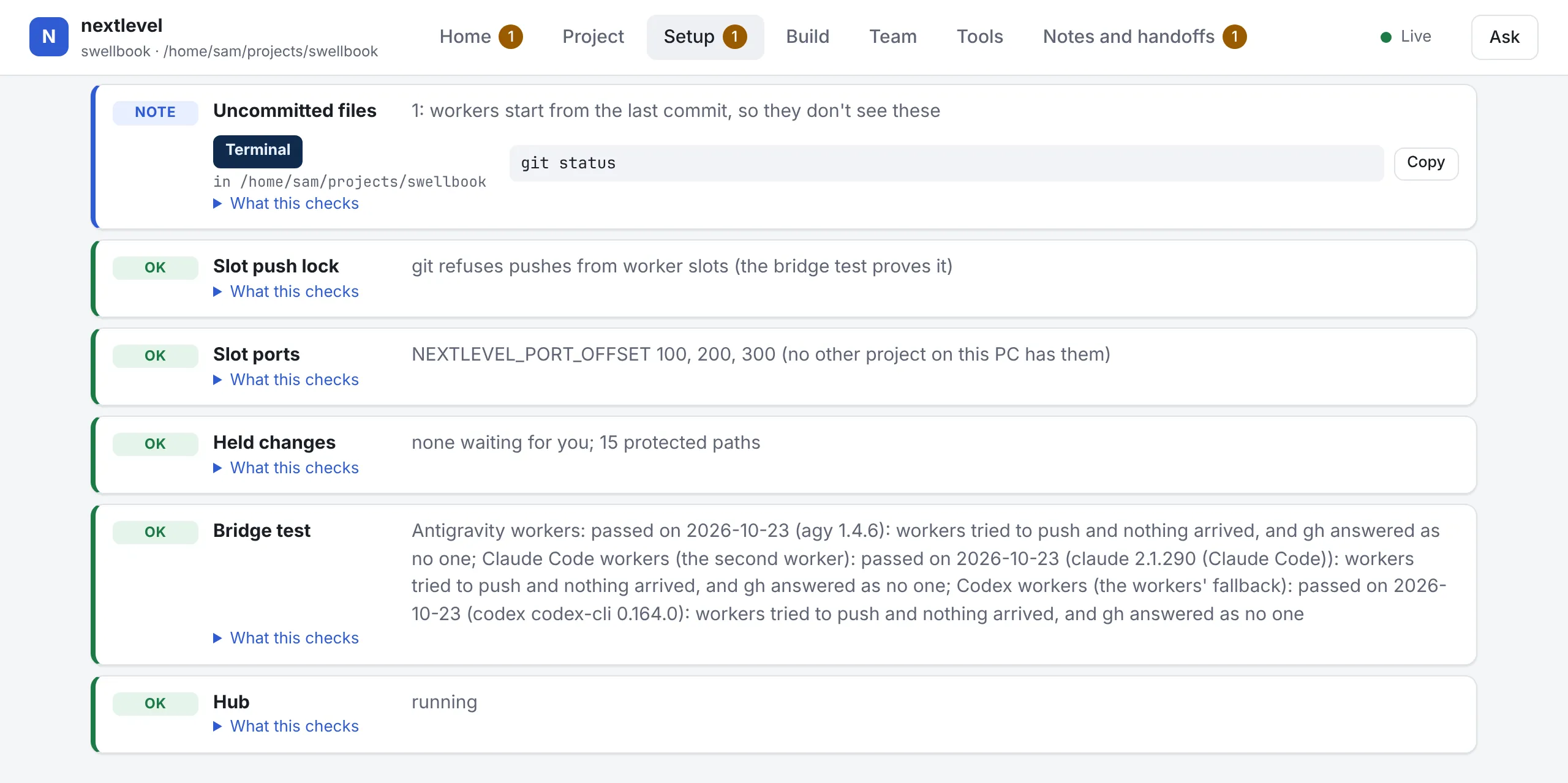Click the Antigravity workers bridge test description
The height and width of the screenshot is (783, 1568).
(929, 572)
